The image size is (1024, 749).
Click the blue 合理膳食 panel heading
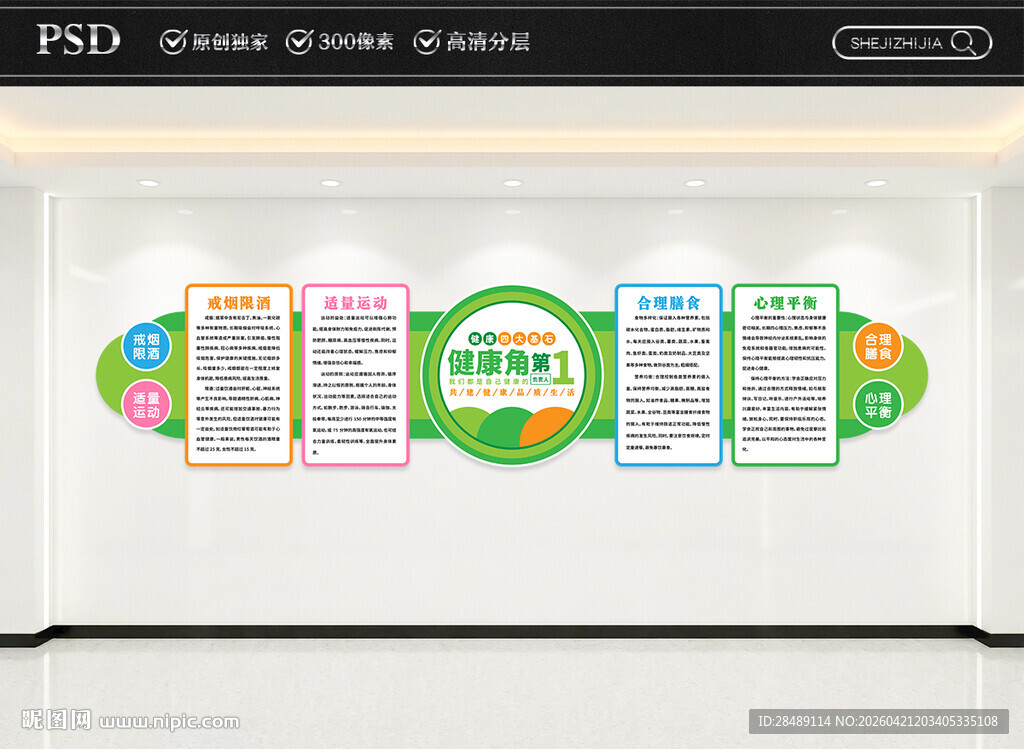(x=668, y=303)
